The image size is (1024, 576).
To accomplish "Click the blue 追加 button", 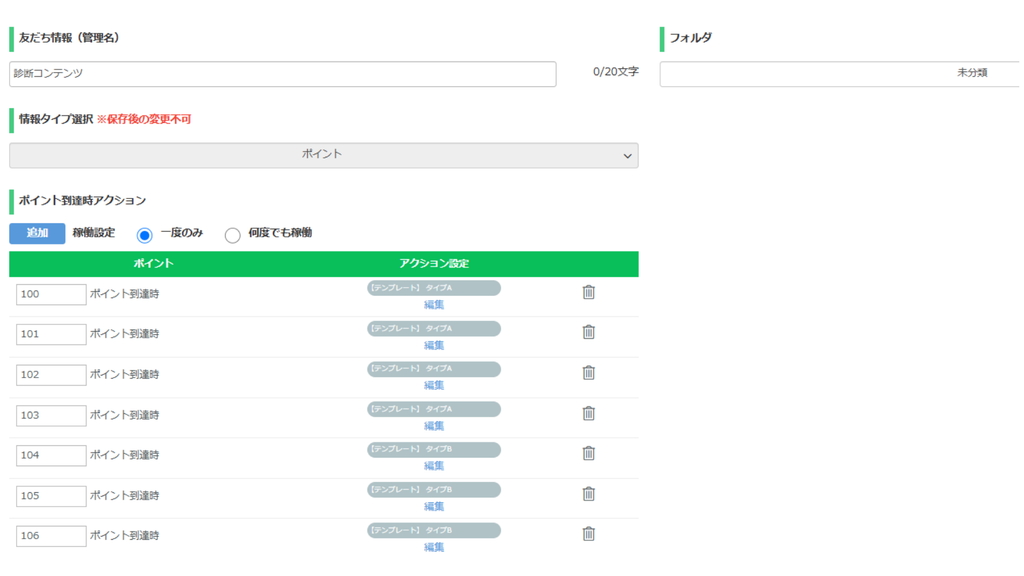I will 37,233.
